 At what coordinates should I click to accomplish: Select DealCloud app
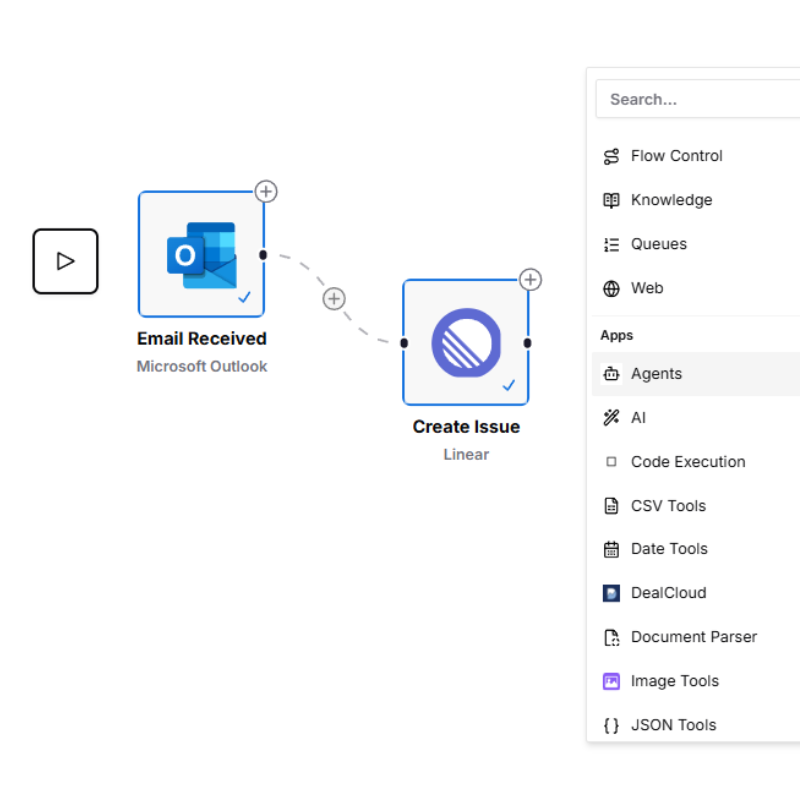click(x=696, y=593)
